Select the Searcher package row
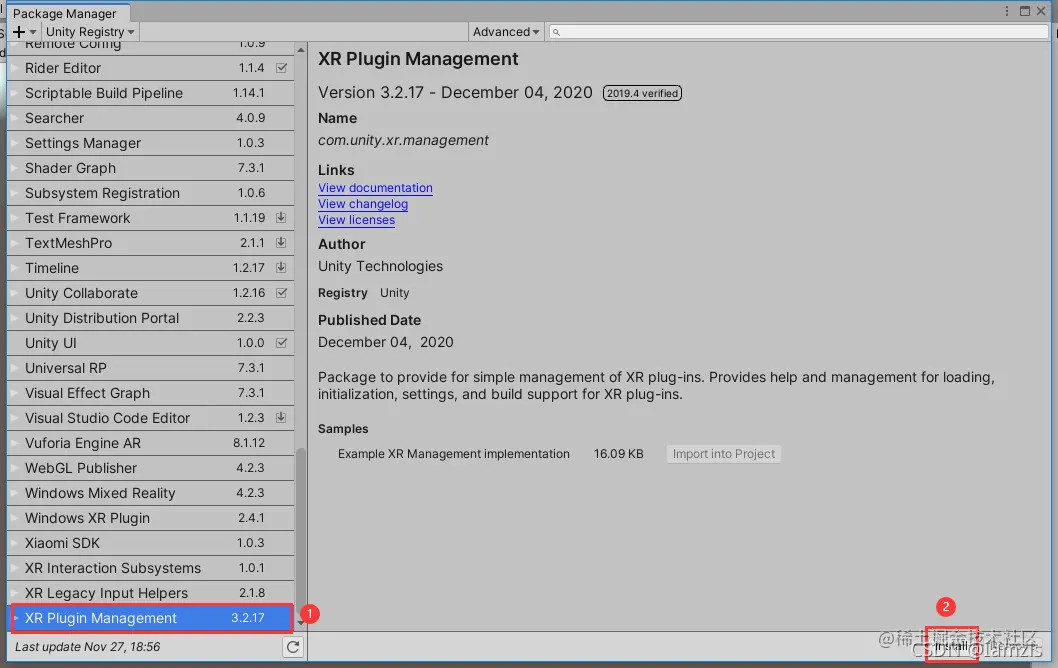Image resolution: width=1058 pixels, height=668 pixels. [x=150, y=117]
